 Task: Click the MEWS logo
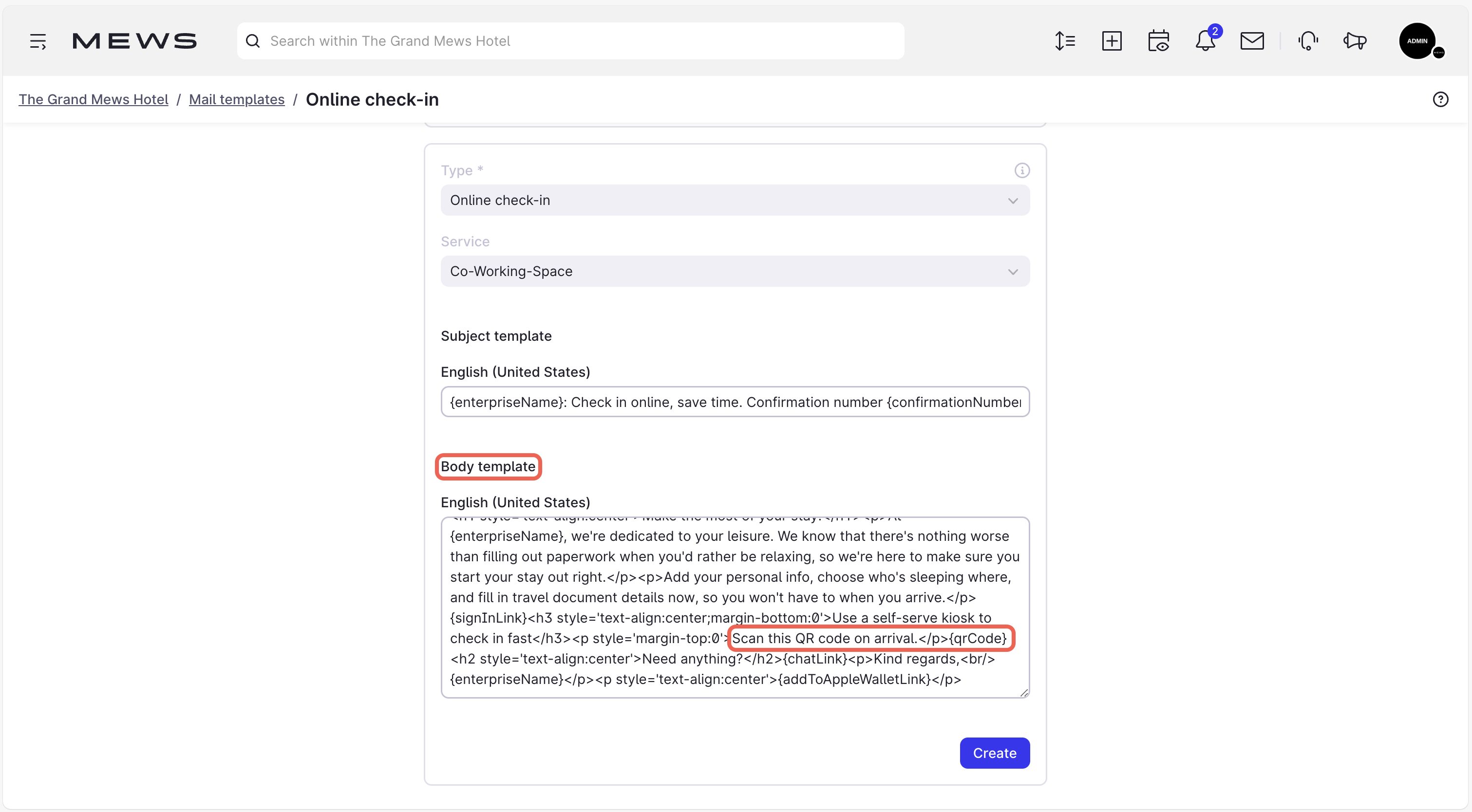134,41
